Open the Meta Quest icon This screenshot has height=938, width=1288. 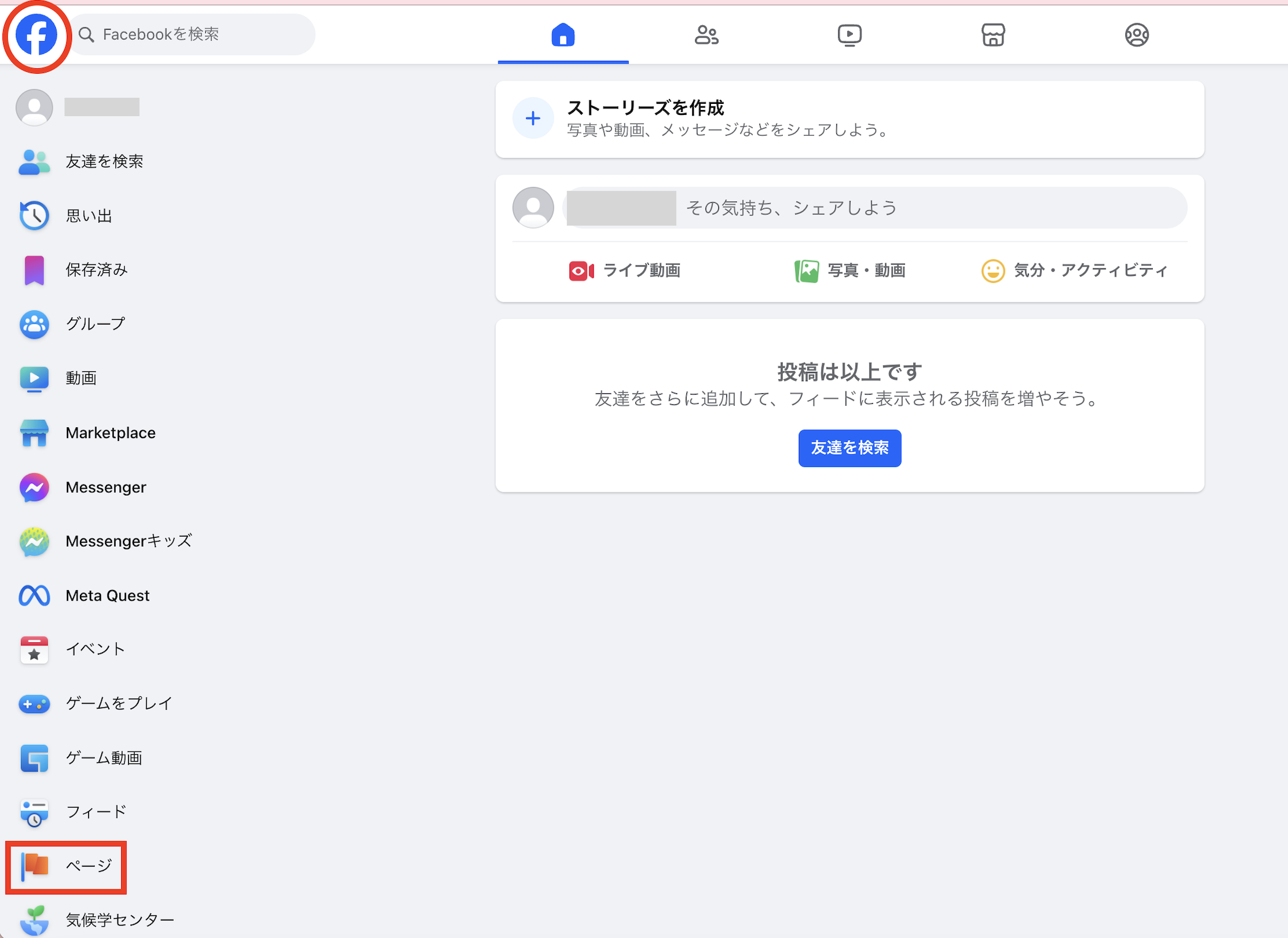pyautogui.click(x=34, y=596)
